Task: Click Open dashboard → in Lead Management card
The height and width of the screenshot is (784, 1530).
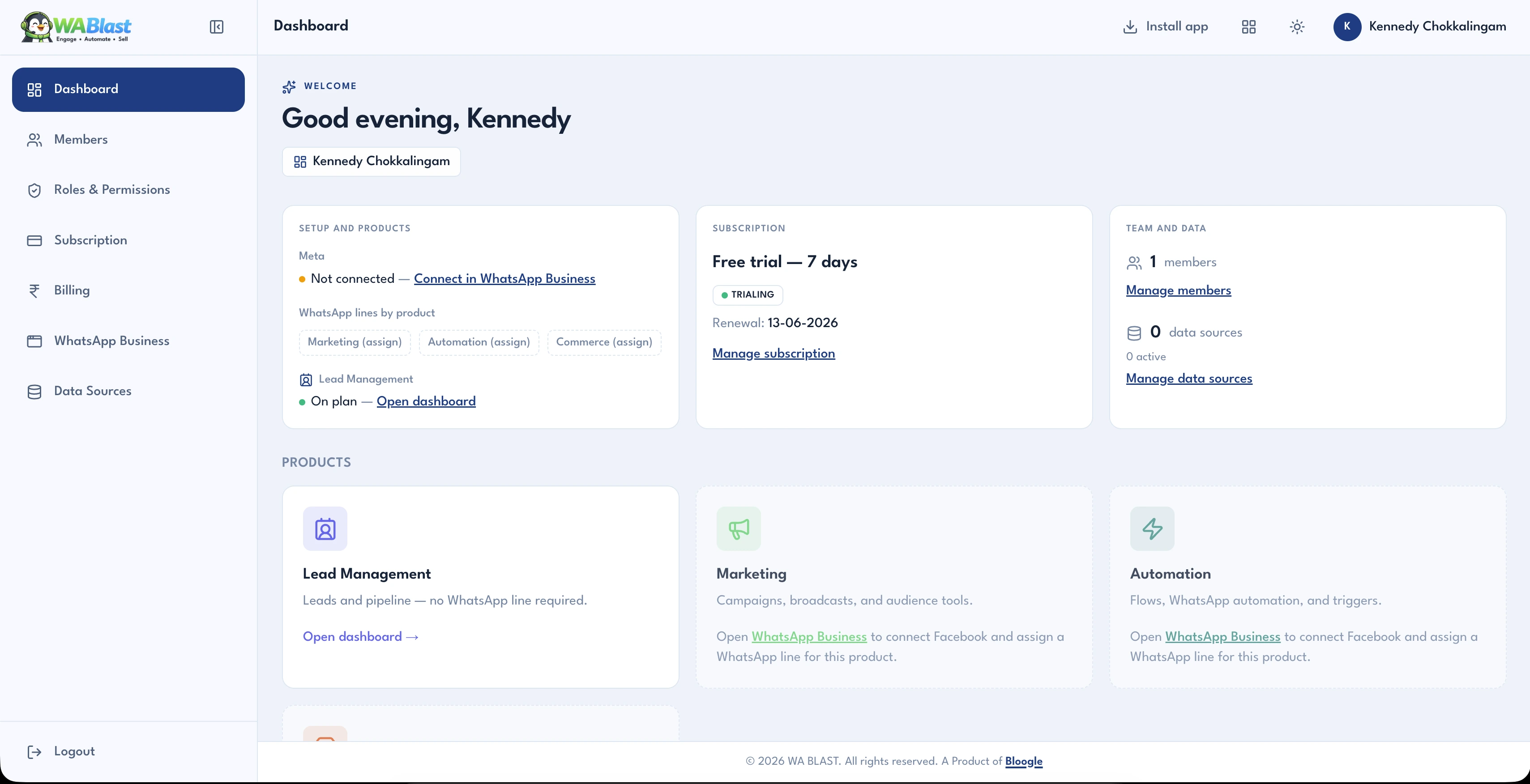Action: (x=360, y=637)
